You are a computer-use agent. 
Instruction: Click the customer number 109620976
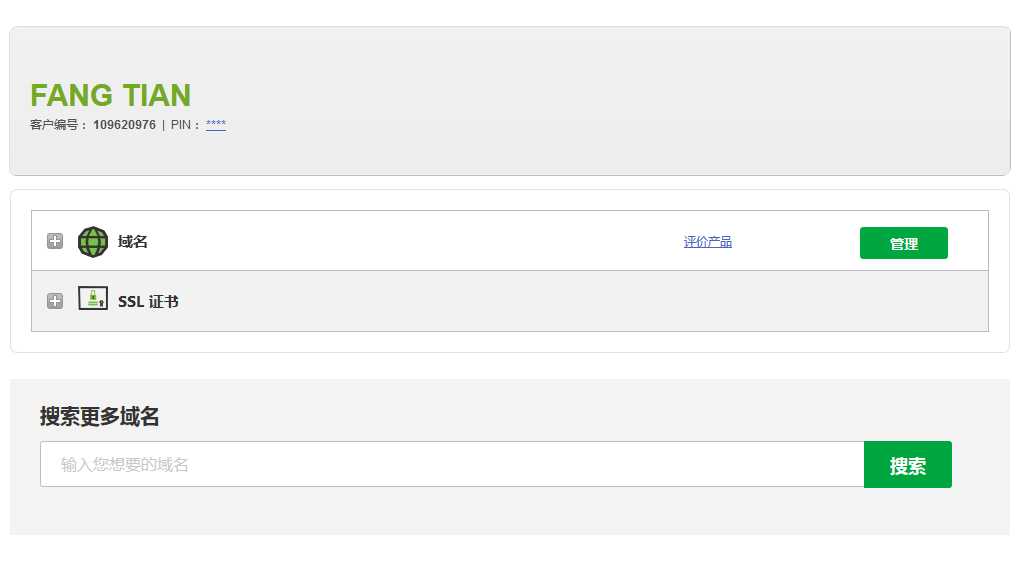point(124,125)
